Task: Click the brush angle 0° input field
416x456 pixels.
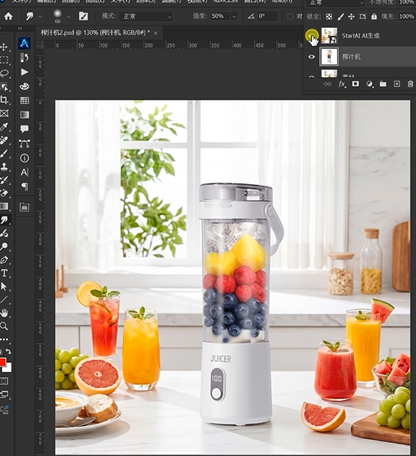Action: 267,16
